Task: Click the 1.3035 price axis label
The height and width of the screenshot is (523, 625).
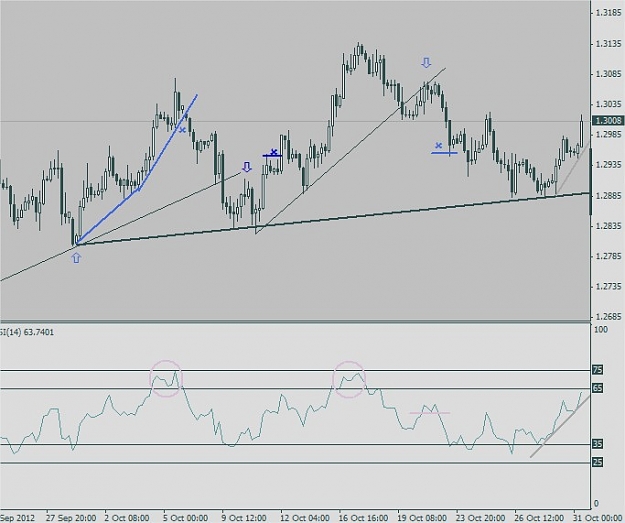Action: 608,104
